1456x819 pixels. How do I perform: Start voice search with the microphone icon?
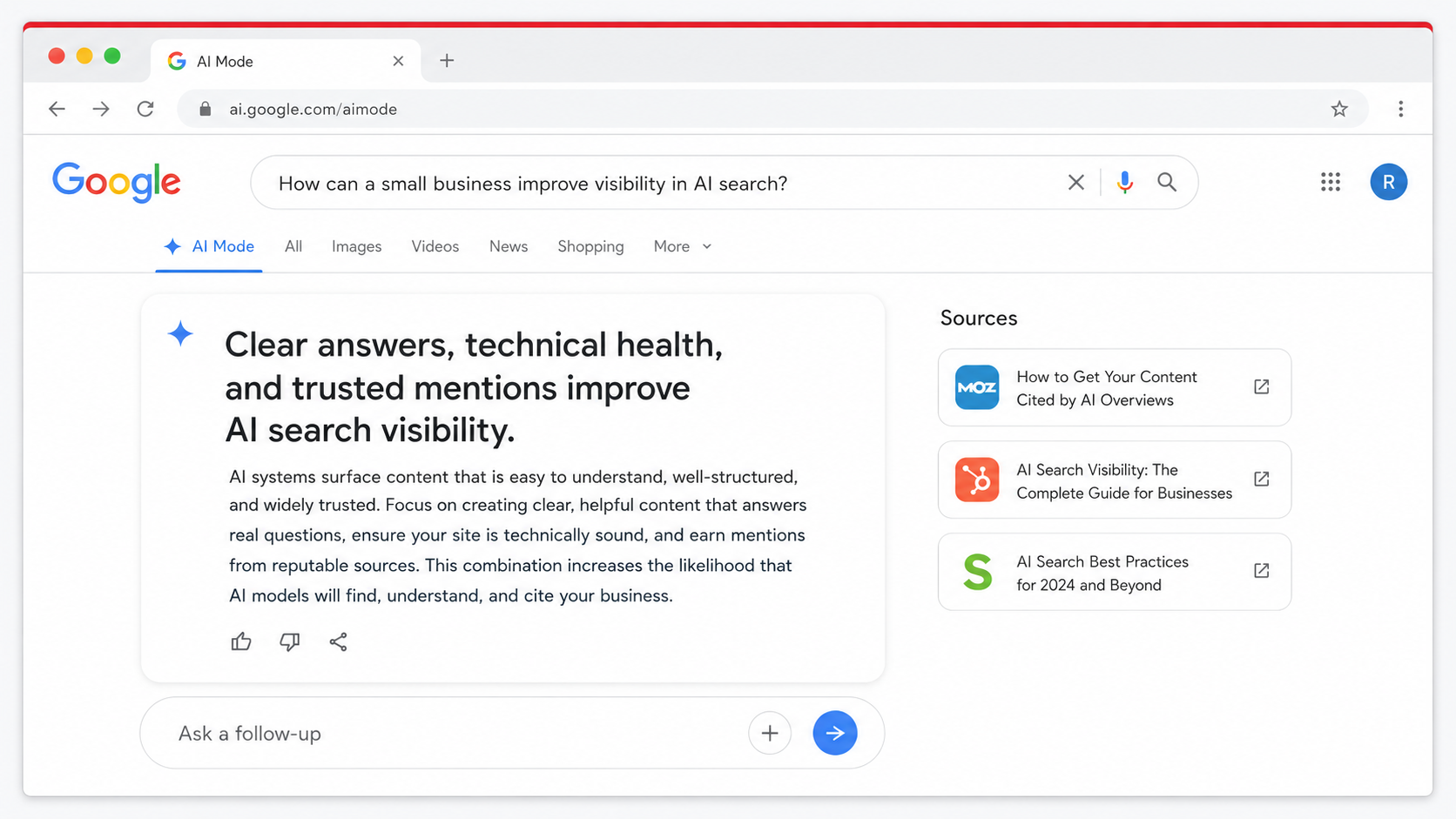[x=1125, y=182]
